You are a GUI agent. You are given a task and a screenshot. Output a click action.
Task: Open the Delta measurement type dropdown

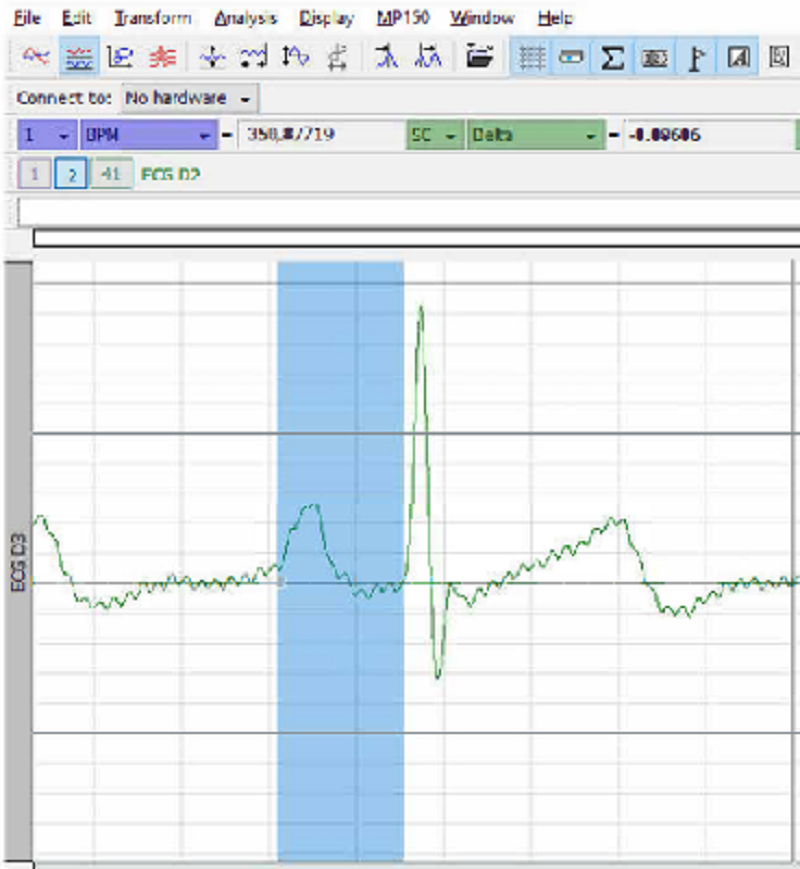[x=536, y=135]
